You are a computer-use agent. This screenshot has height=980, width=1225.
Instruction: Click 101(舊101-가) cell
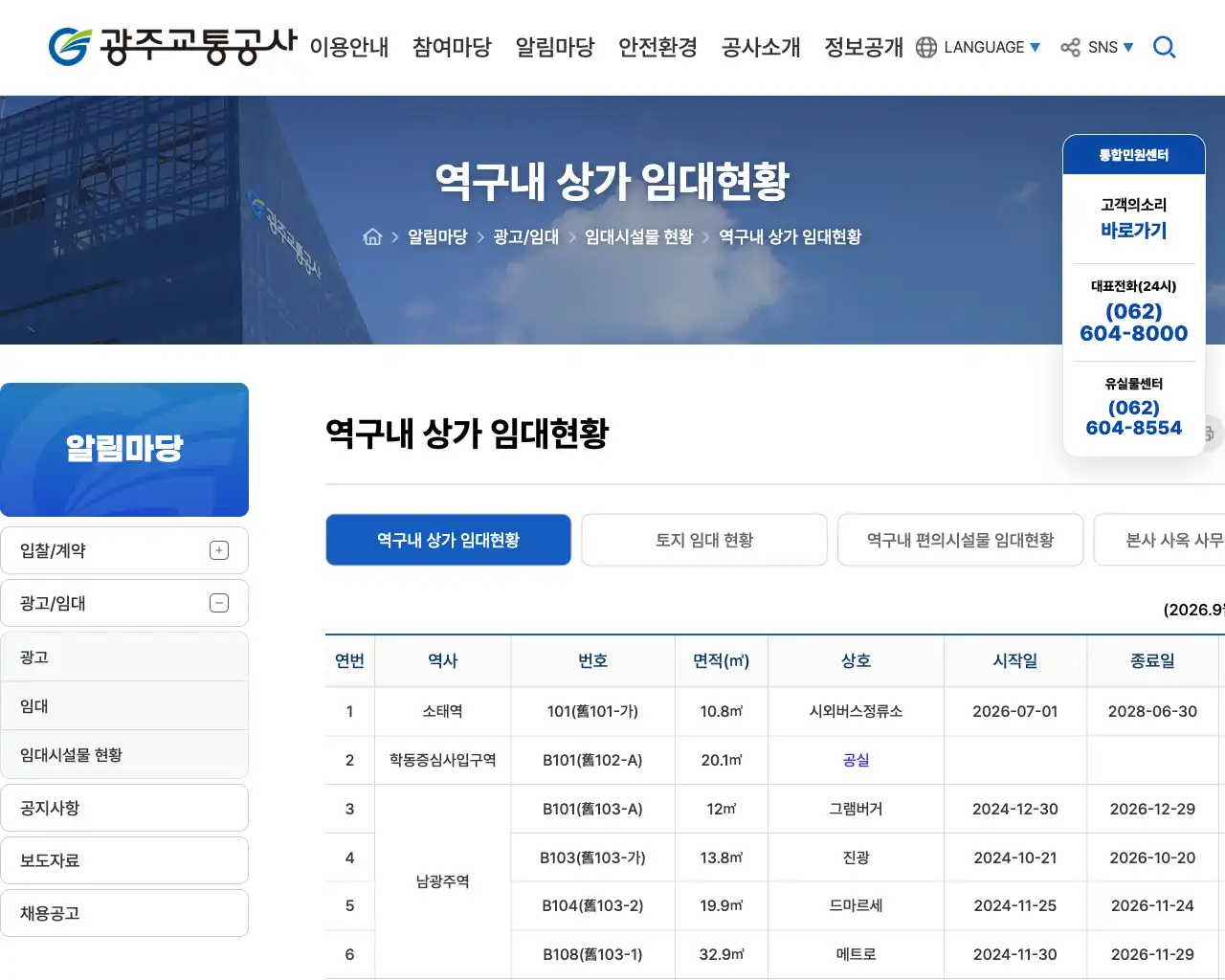click(592, 711)
